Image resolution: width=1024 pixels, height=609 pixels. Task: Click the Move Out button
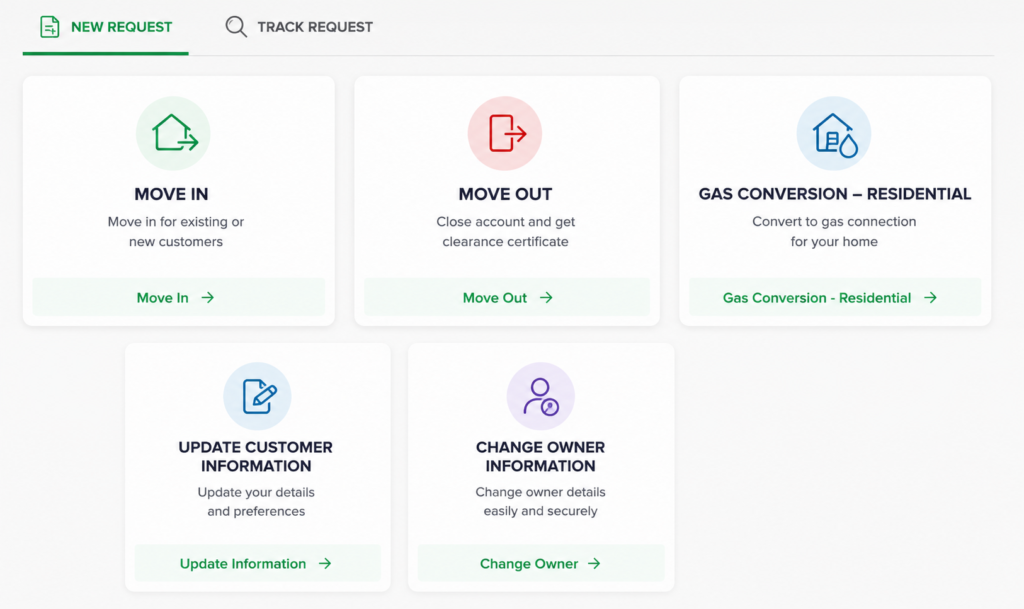[507, 298]
